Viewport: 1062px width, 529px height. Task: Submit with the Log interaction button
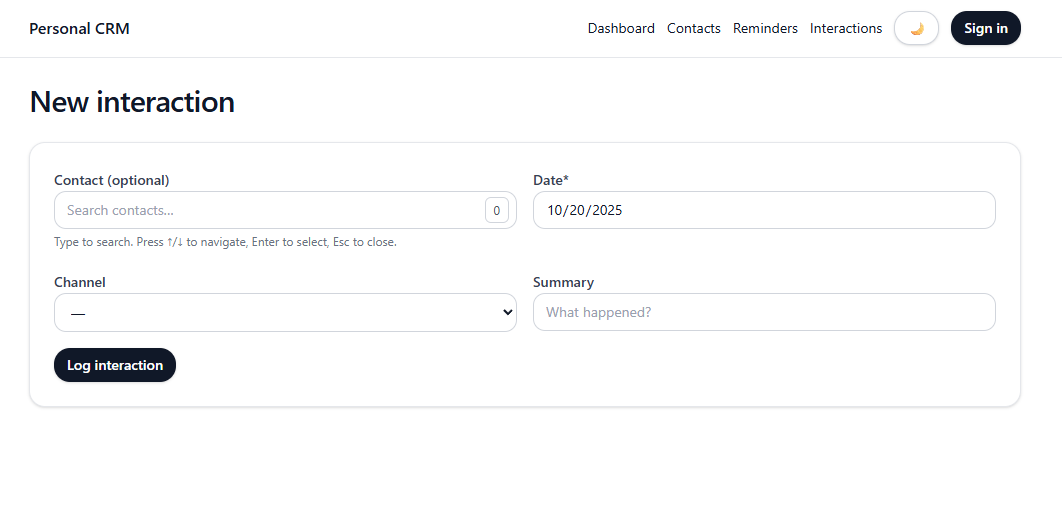click(115, 365)
